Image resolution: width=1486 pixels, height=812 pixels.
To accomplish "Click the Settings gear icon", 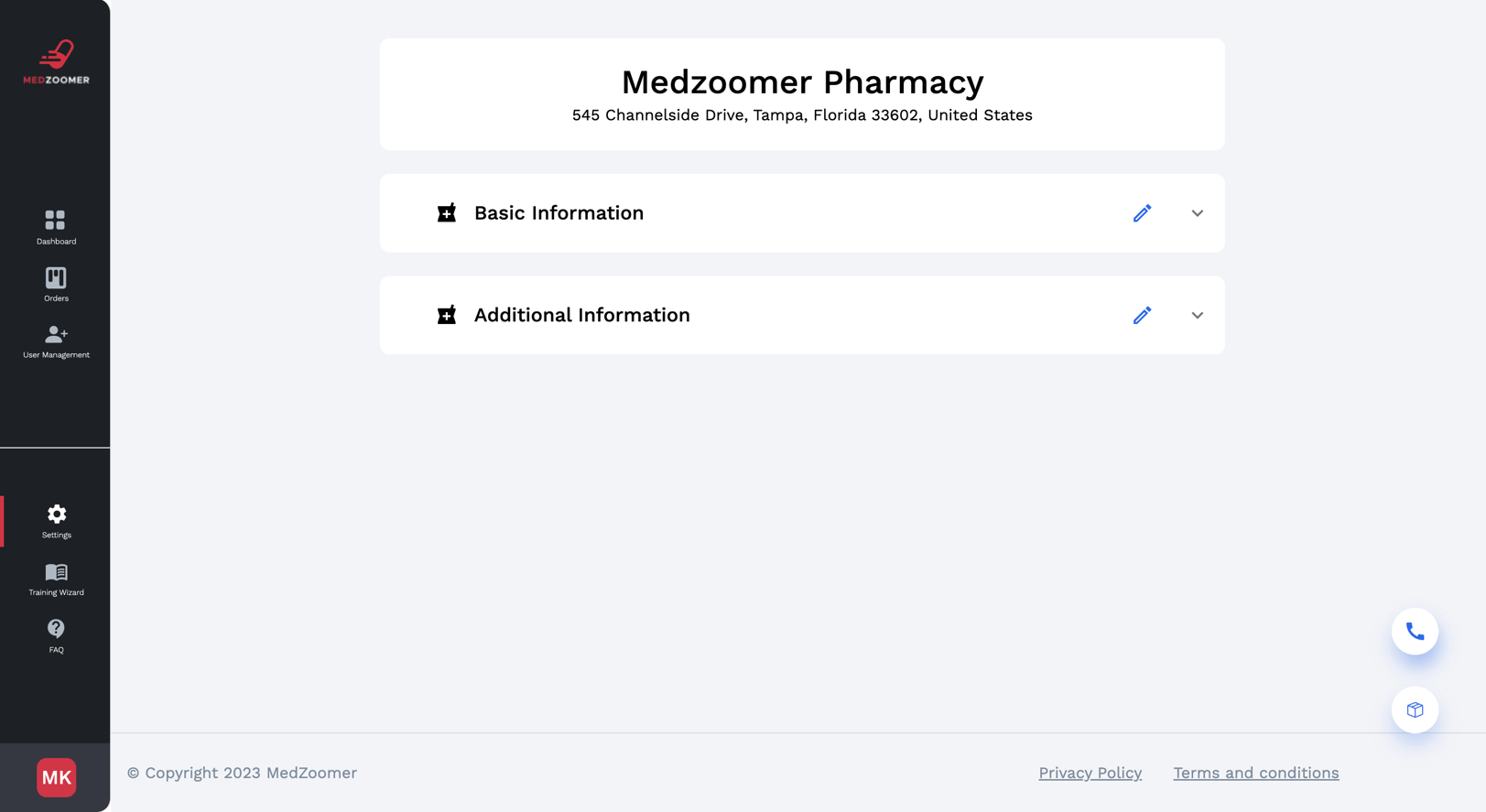I will tap(56, 514).
